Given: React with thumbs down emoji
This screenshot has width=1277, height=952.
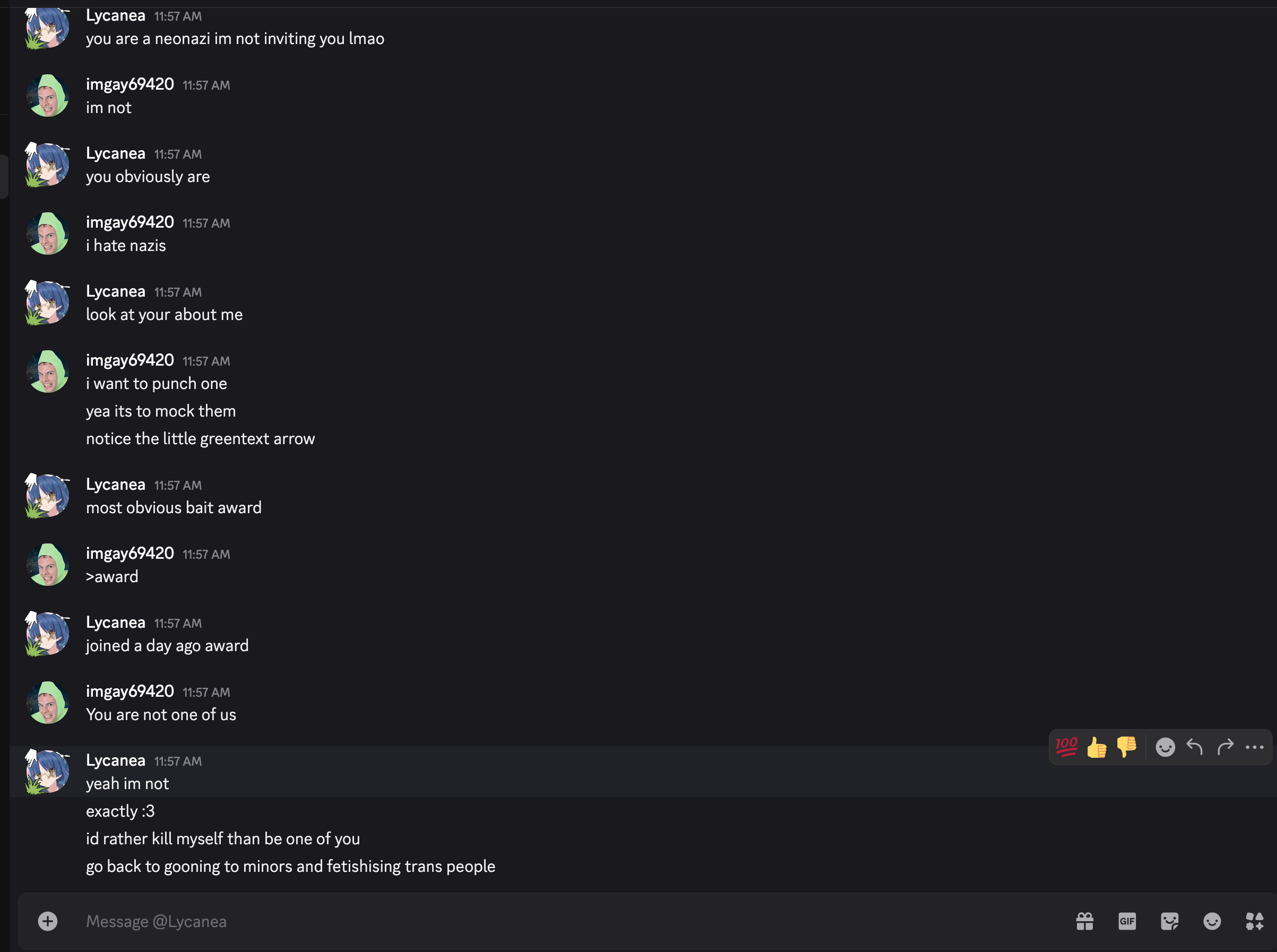Looking at the screenshot, I should click(x=1126, y=747).
